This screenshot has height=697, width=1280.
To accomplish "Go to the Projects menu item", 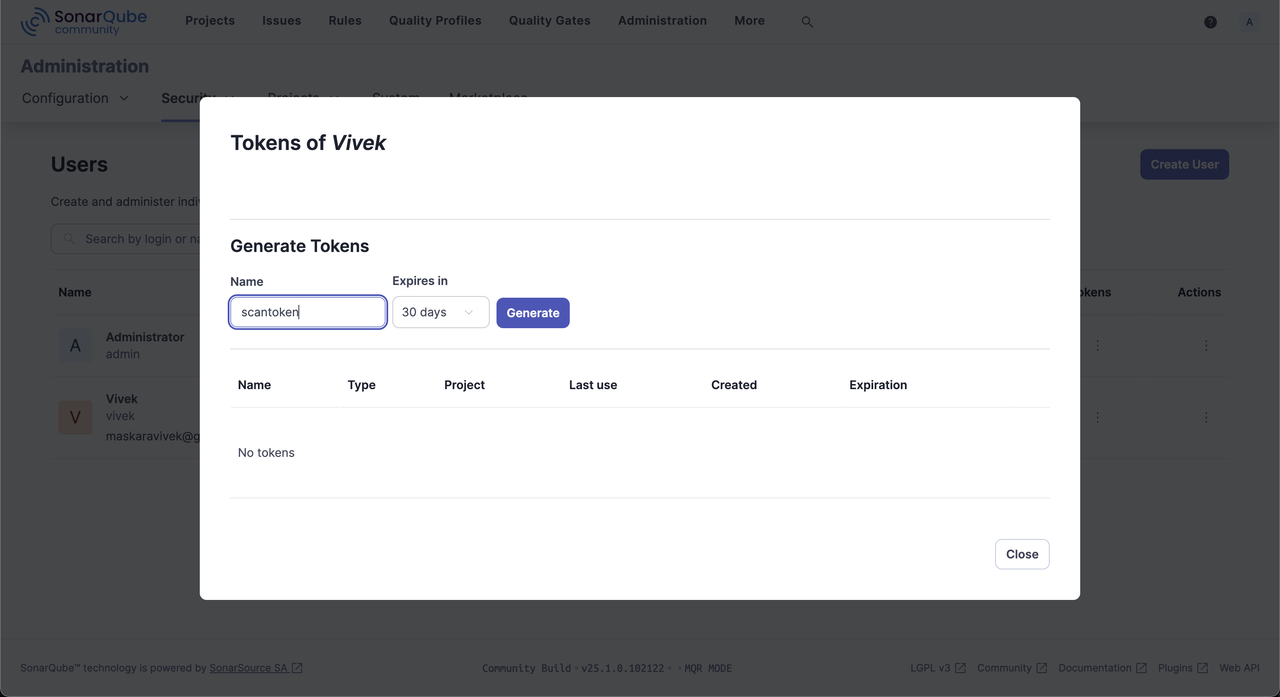I will (210, 20).
